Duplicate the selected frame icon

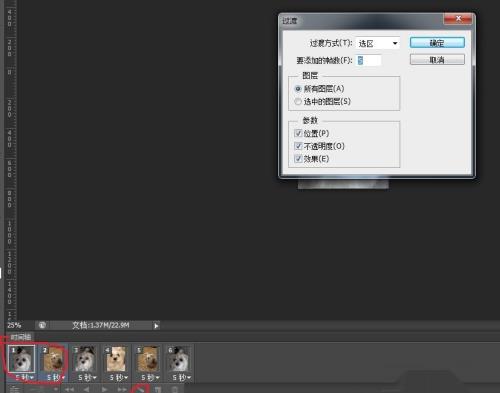[158, 389]
